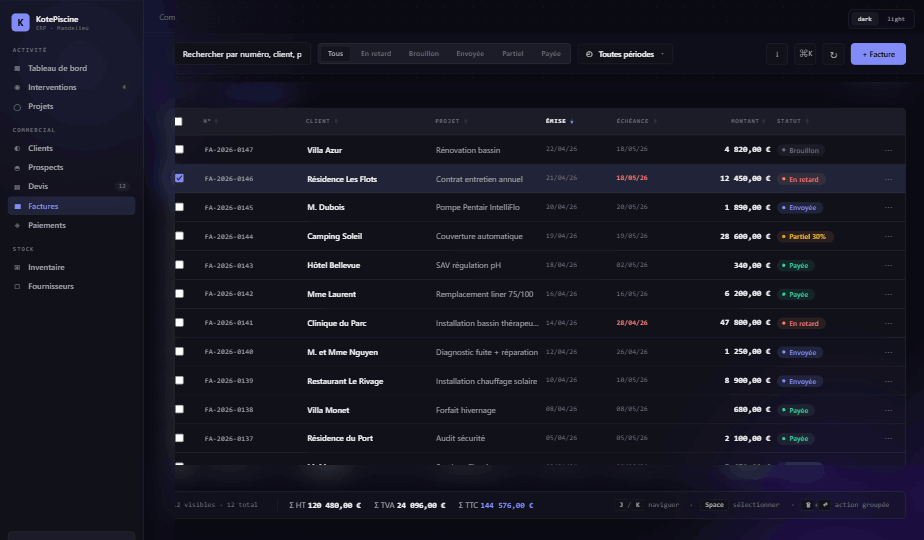
Task: Create a new invoice with + Facture
Action: pyautogui.click(x=878, y=54)
